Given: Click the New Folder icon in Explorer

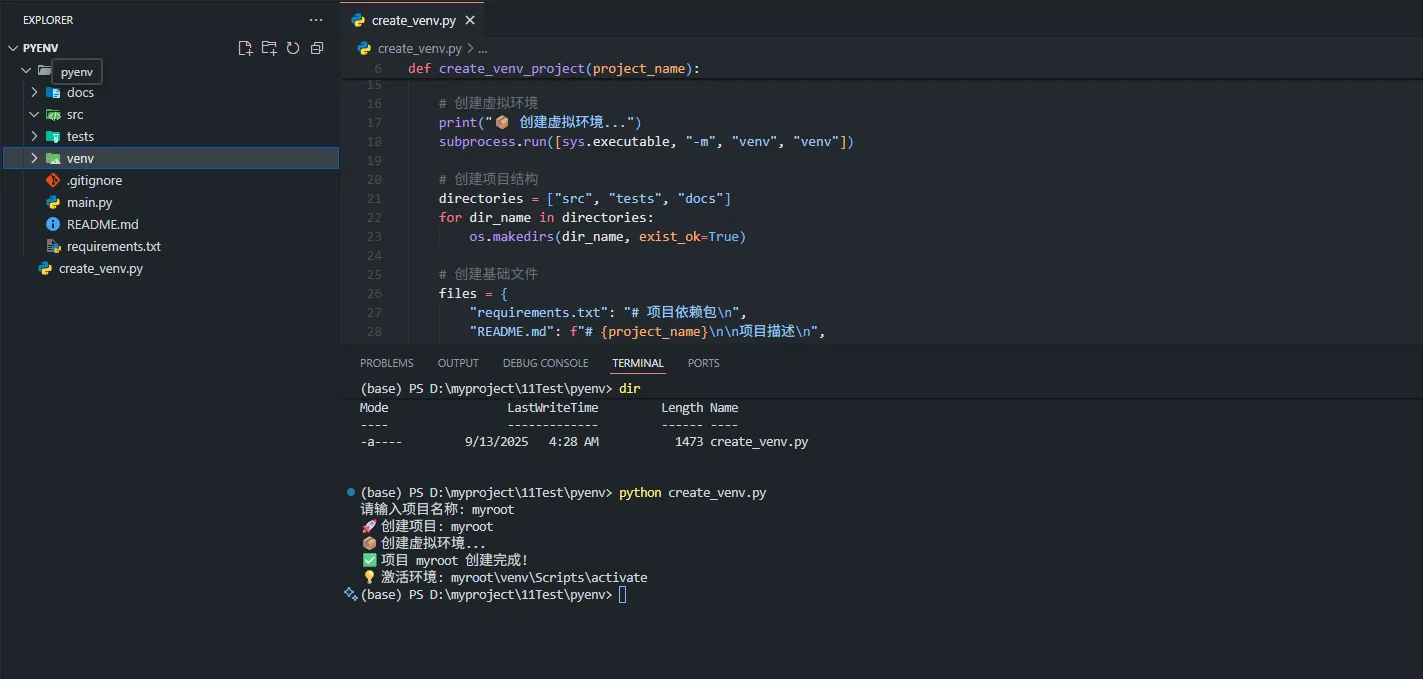Looking at the screenshot, I should (x=269, y=48).
